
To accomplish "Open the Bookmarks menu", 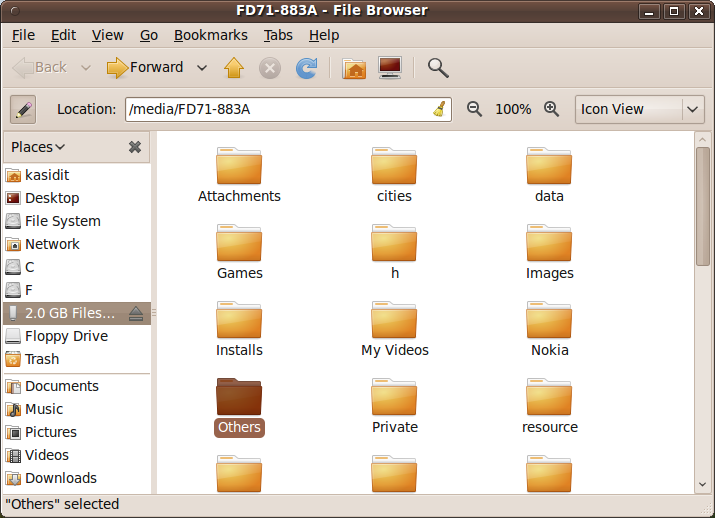I will tap(210, 35).
